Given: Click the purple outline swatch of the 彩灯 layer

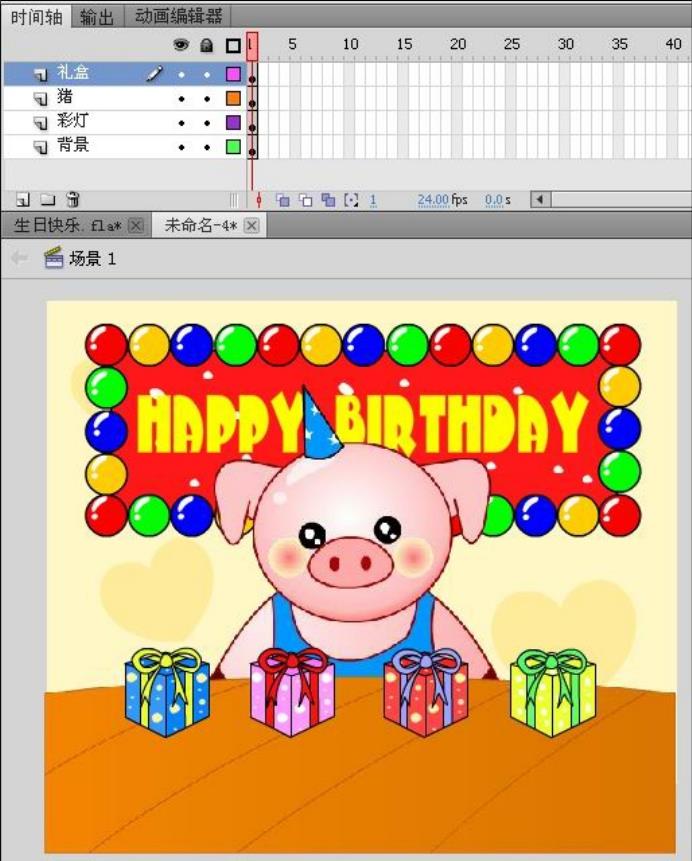Looking at the screenshot, I should coord(233,122).
